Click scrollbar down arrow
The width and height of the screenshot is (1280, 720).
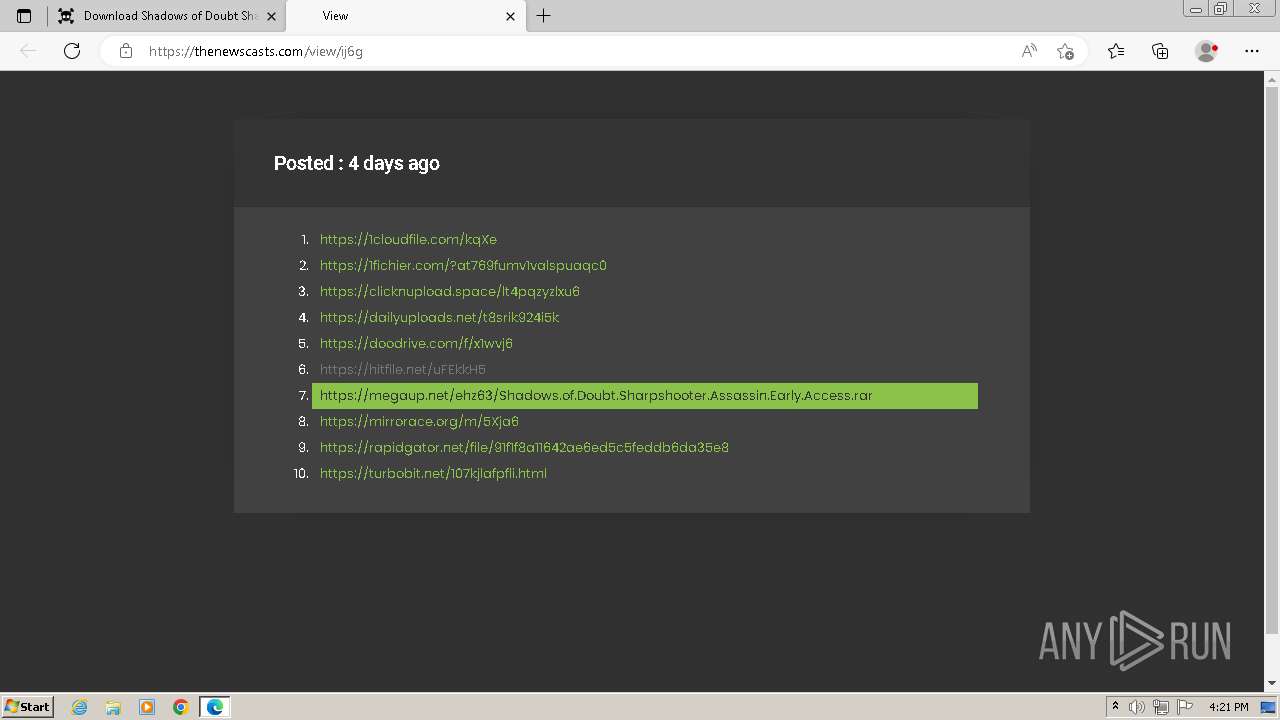click(x=1272, y=684)
